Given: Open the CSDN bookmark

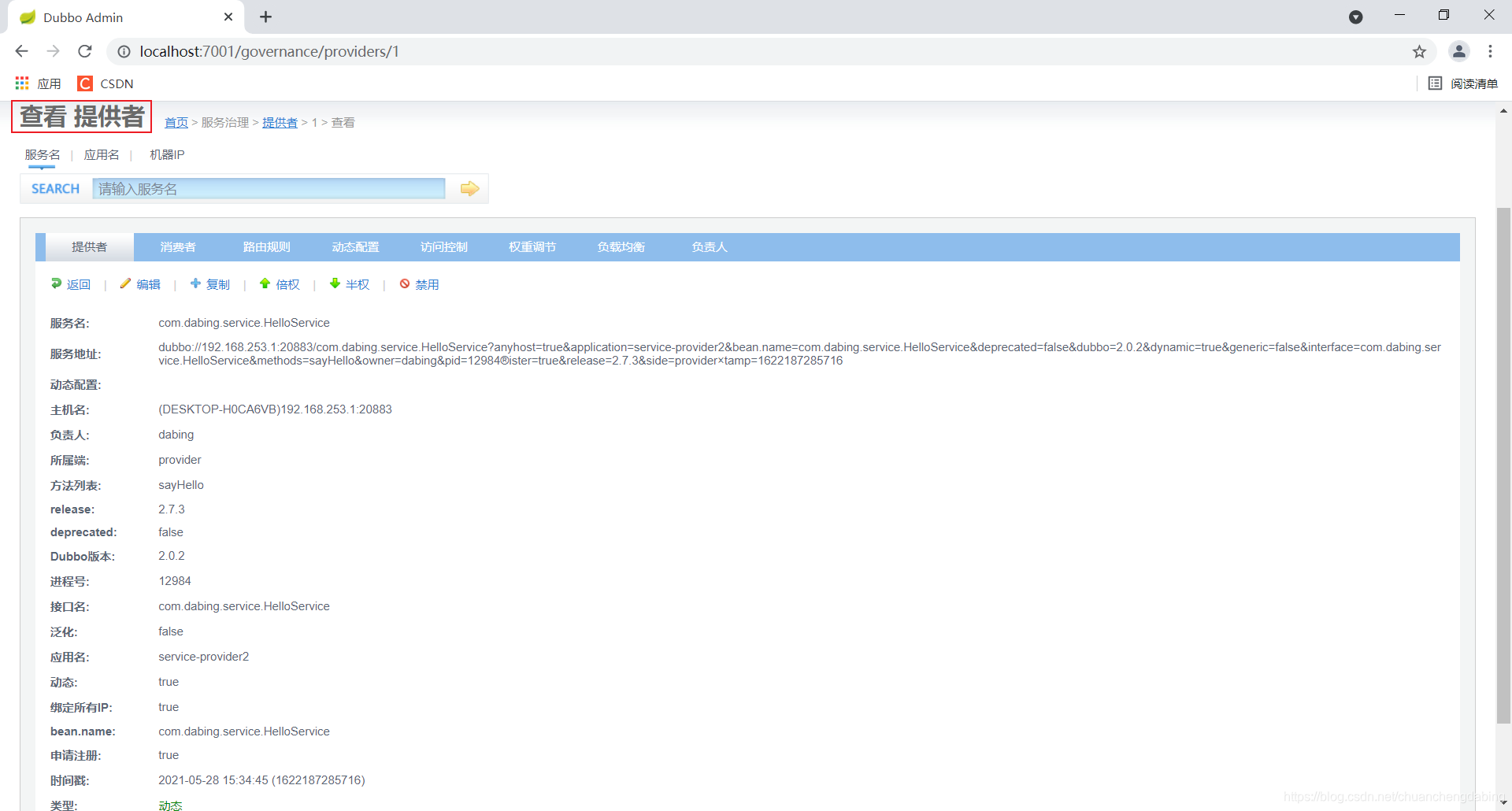Looking at the screenshot, I should (x=106, y=83).
